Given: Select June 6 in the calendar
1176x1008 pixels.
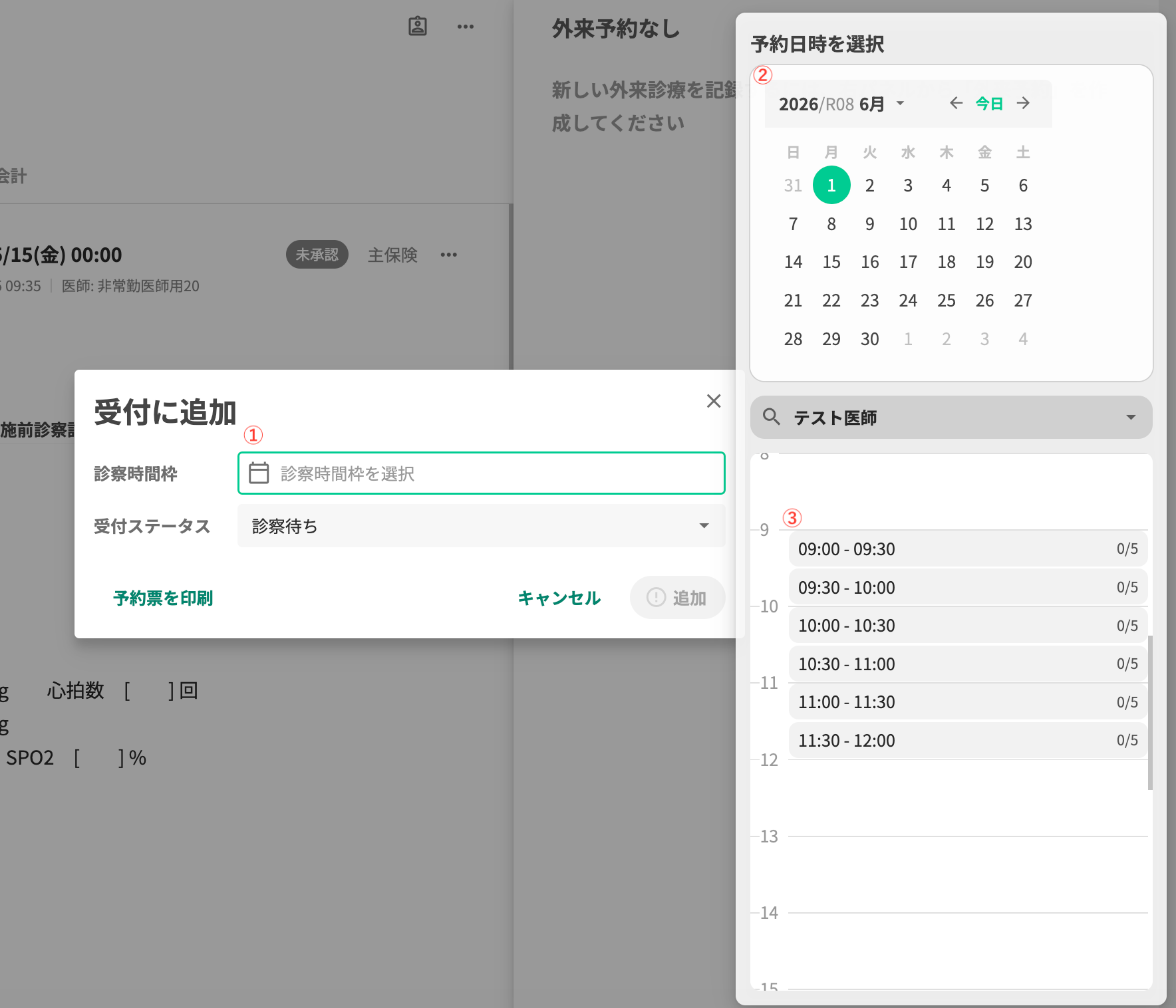Looking at the screenshot, I should pos(1023,186).
